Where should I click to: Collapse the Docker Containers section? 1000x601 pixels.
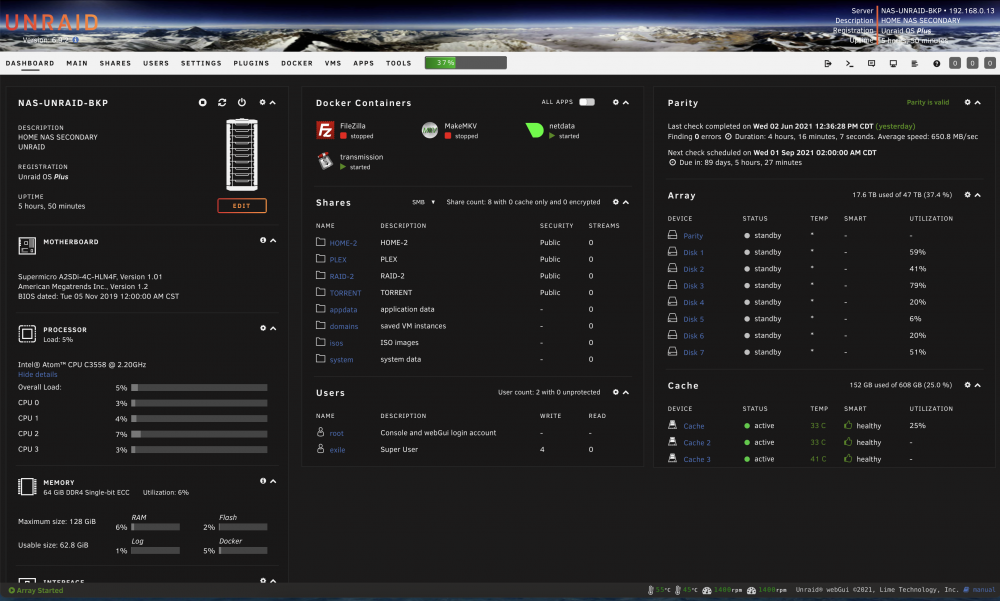[x=626, y=102]
